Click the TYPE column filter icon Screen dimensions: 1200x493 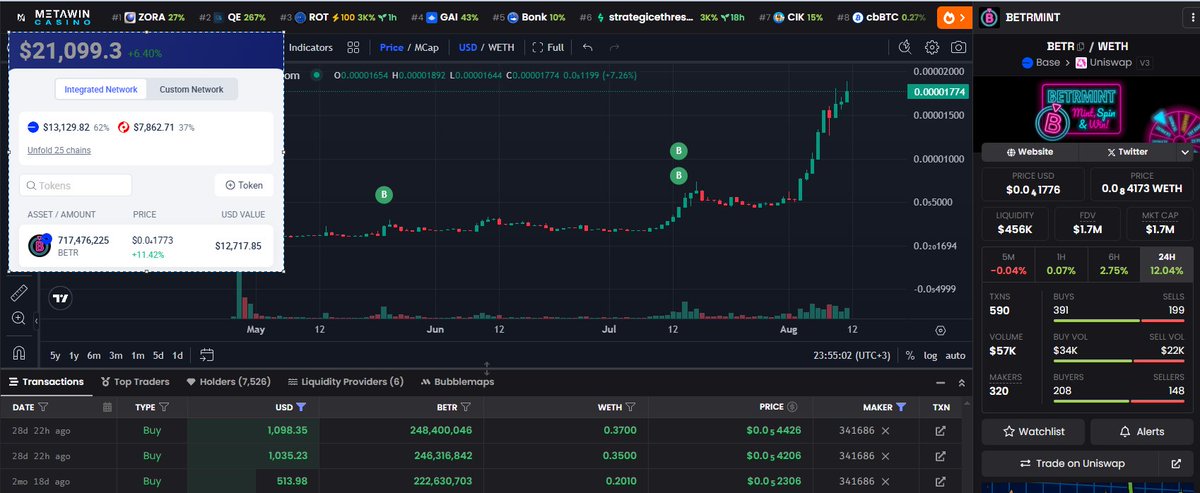point(164,407)
